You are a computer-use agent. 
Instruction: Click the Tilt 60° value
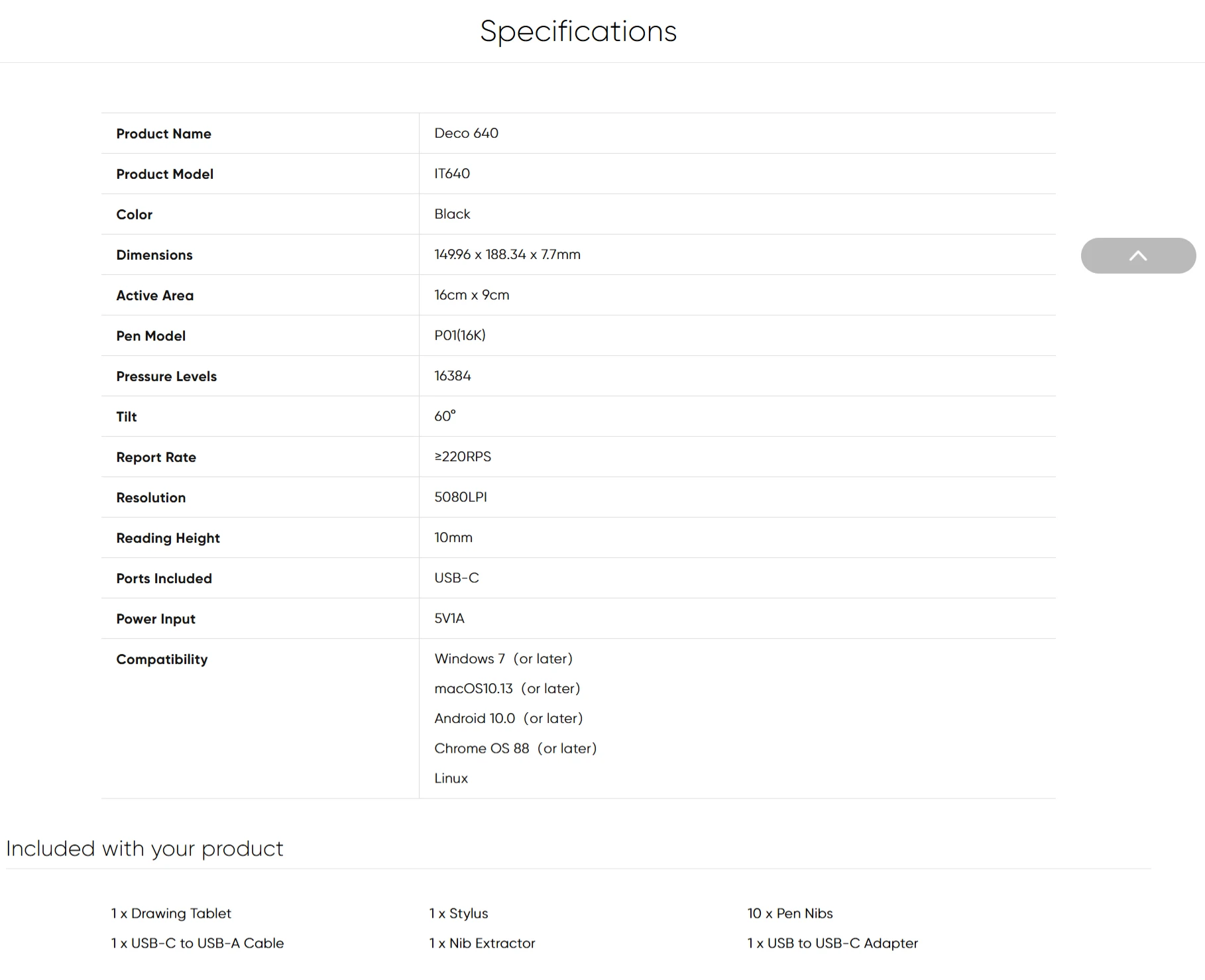(x=445, y=416)
